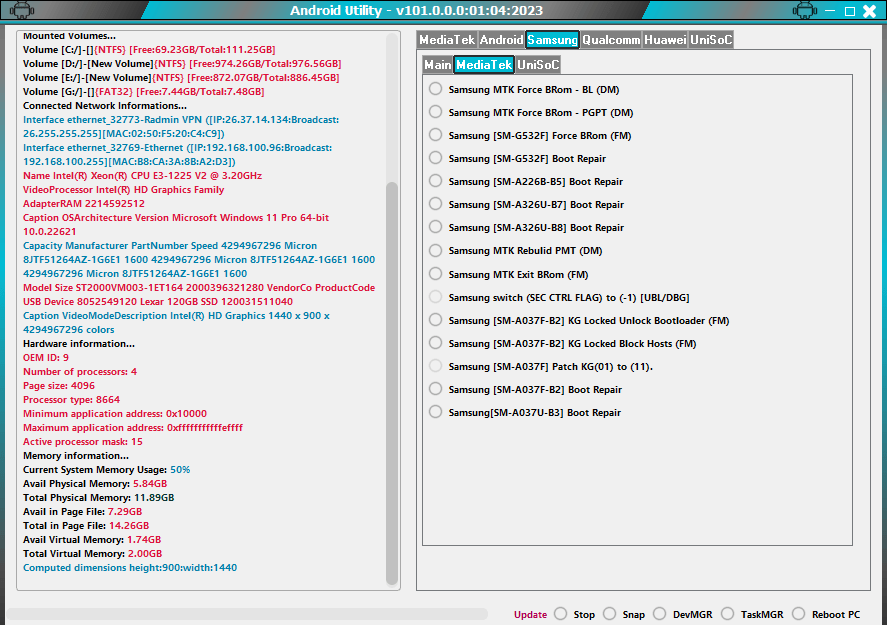Toggle the Snap option

(612, 614)
